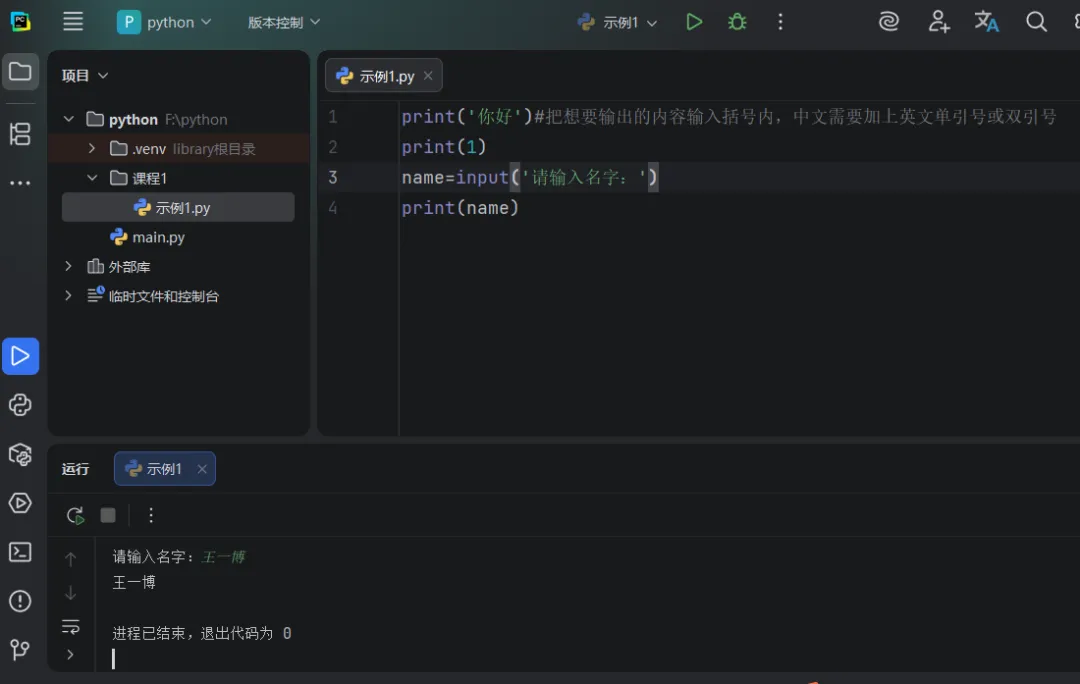Expand the console side toolbar chevron

pyautogui.click(x=70, y=654)
